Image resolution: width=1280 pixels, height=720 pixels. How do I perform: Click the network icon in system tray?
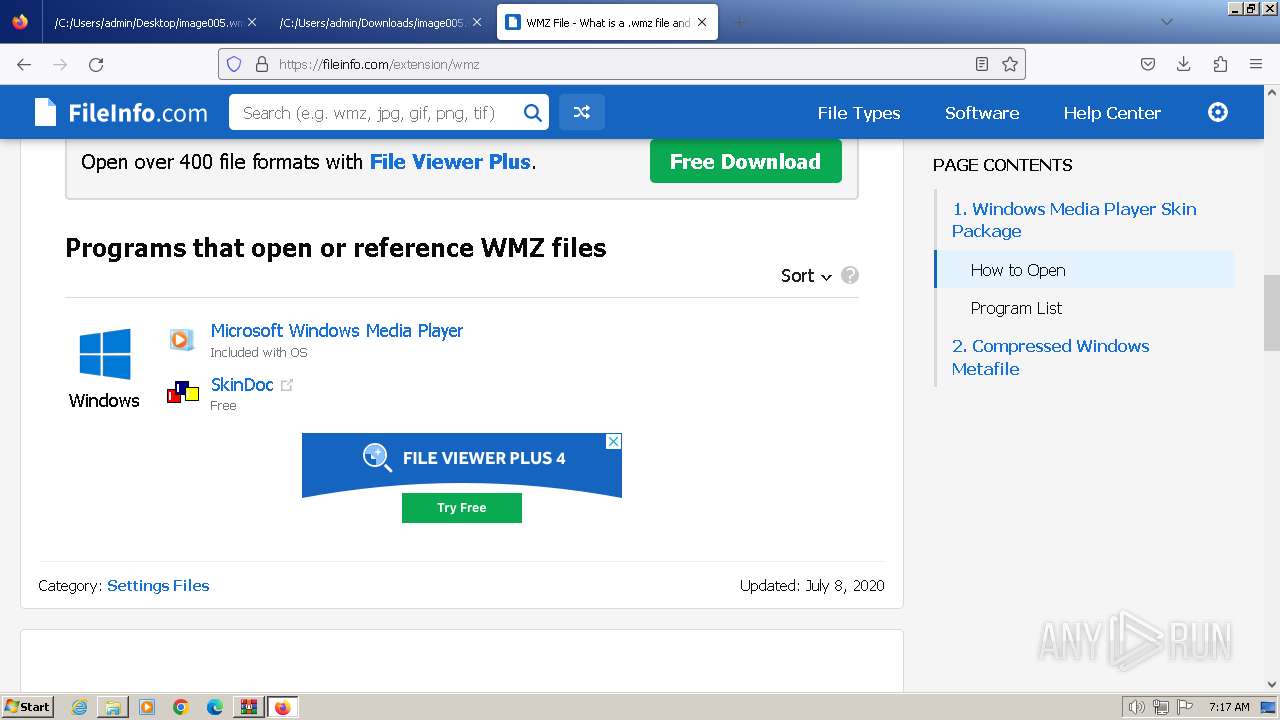(x=1161, y=707)
